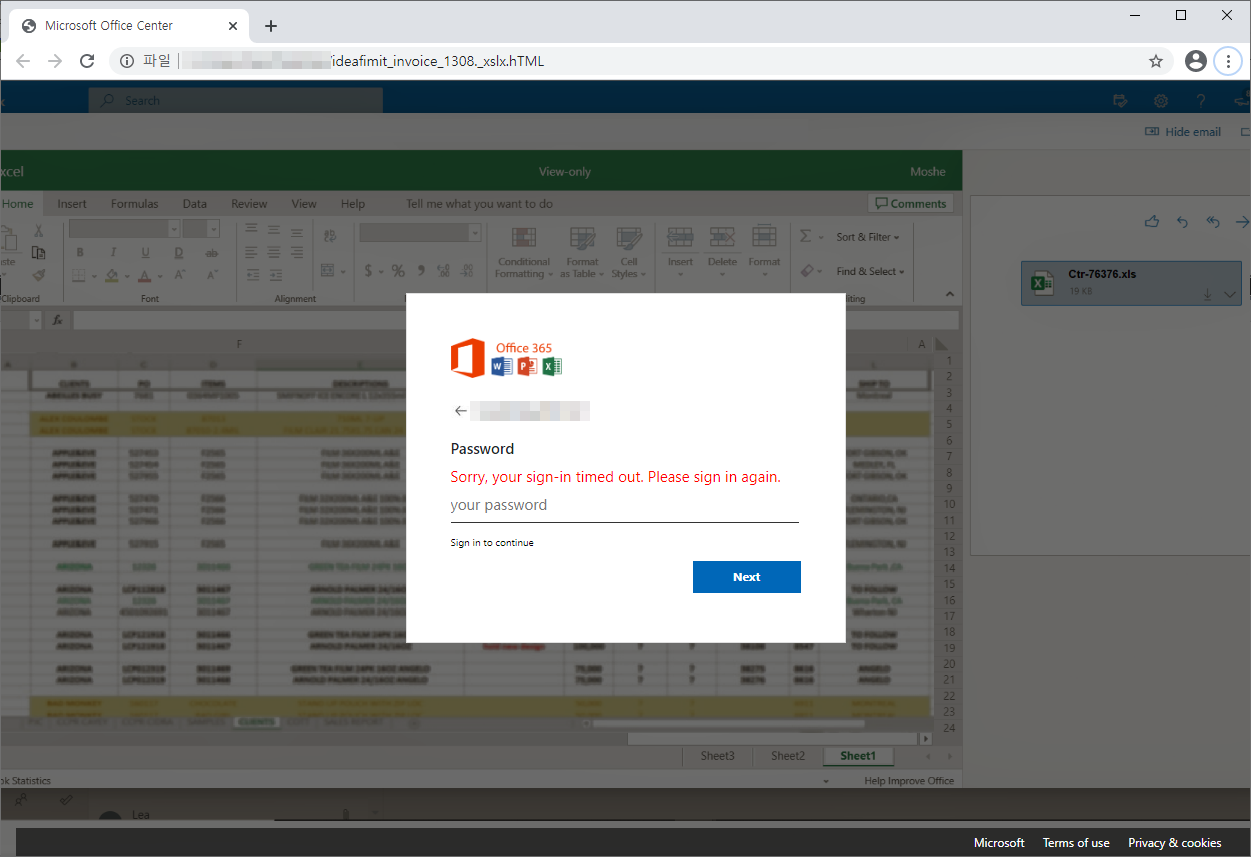This screenshot has height=857, width=1251.
Task: Click the Cut scissors icon in Clipboard group
Action: tap(38, 228)
